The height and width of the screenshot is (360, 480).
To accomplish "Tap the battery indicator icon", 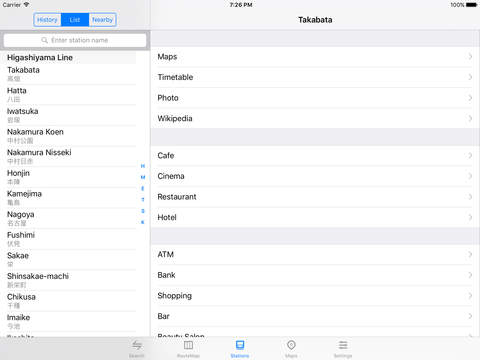I will coord(472,5).
